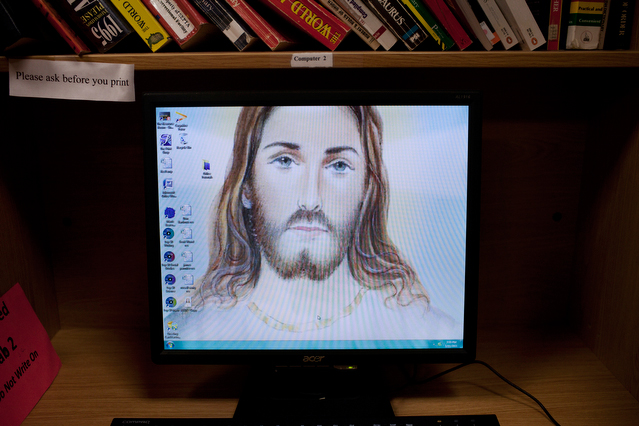
Task: Open the monitor-shaped icon in the top-left corner
Action: coord(164,117)
